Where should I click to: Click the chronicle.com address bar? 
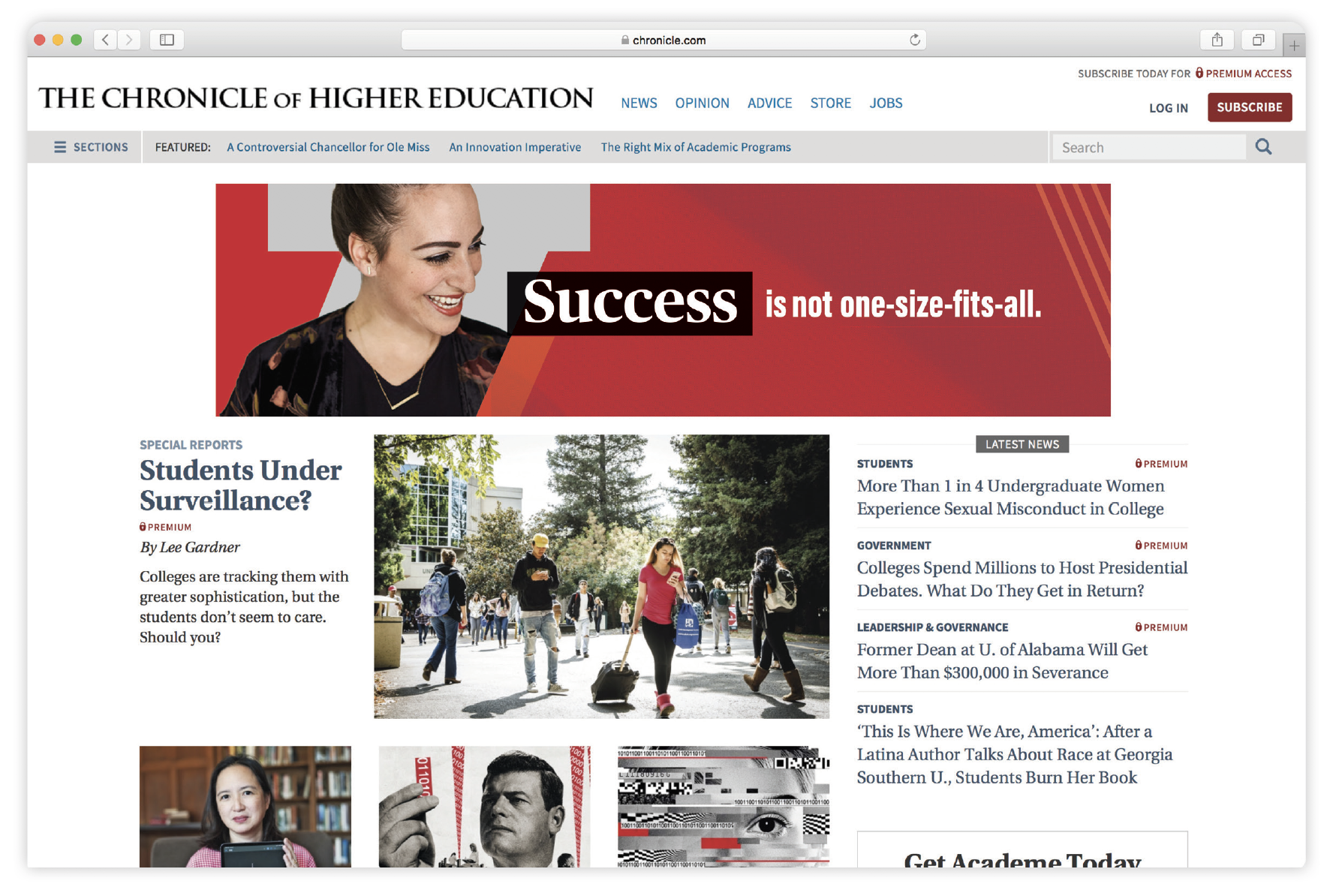663,40
